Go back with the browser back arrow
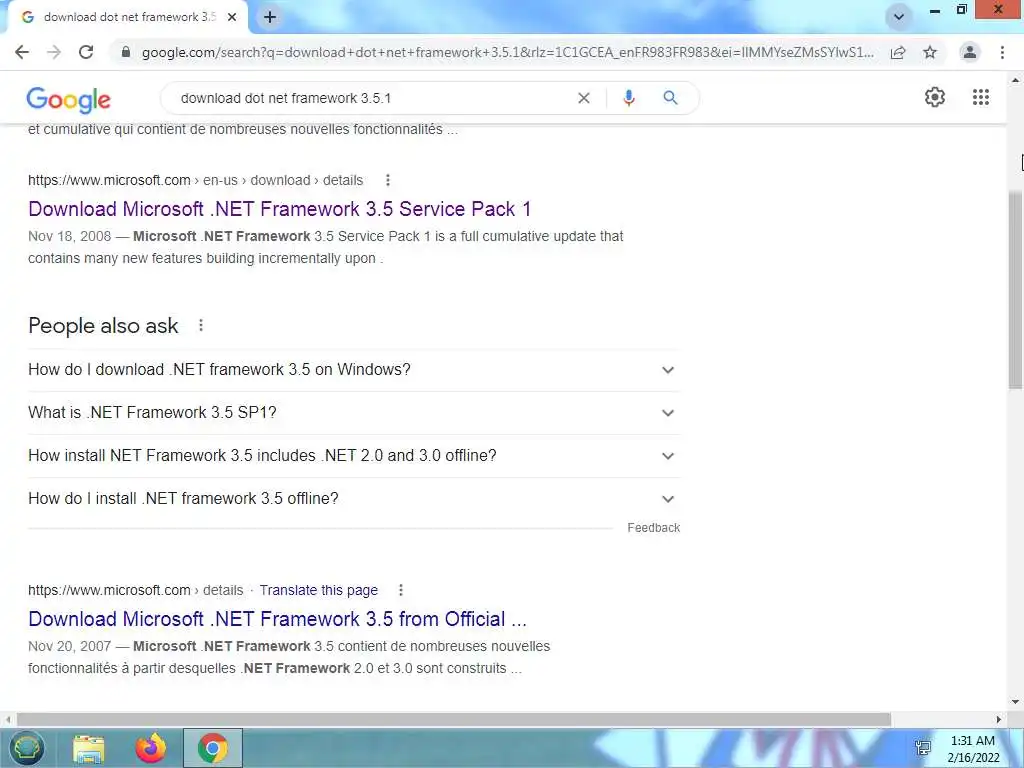This screenshot has height=768, width=1024. point(22,52)
